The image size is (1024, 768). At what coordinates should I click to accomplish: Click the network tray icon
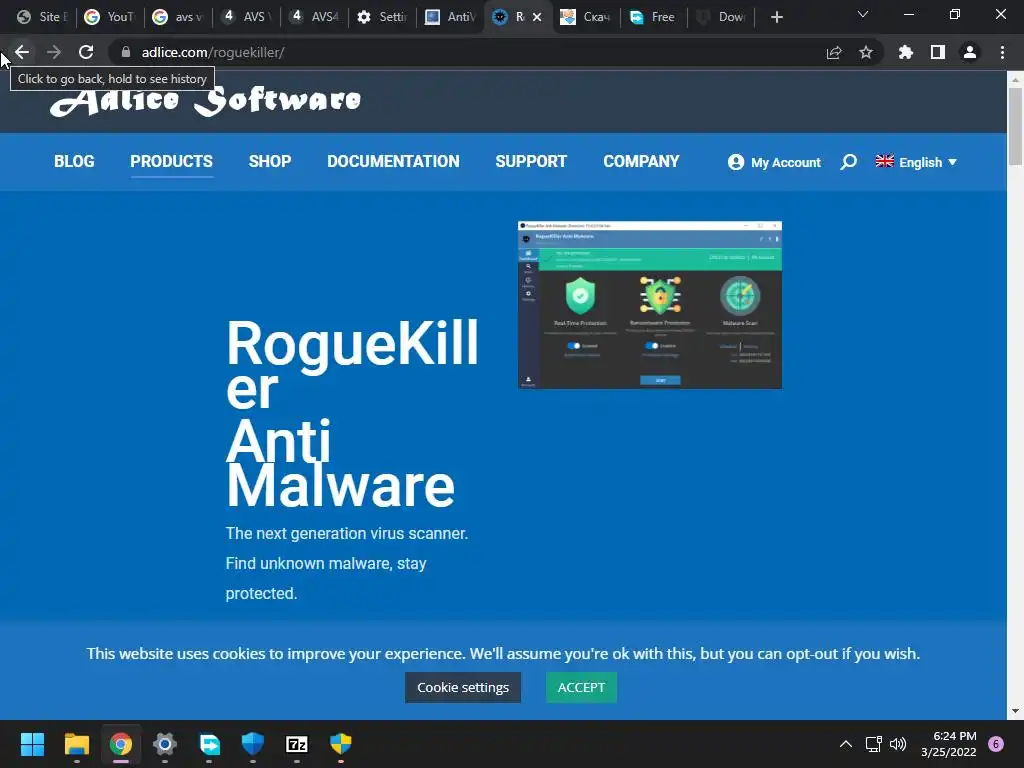click(x=873, y=744)
